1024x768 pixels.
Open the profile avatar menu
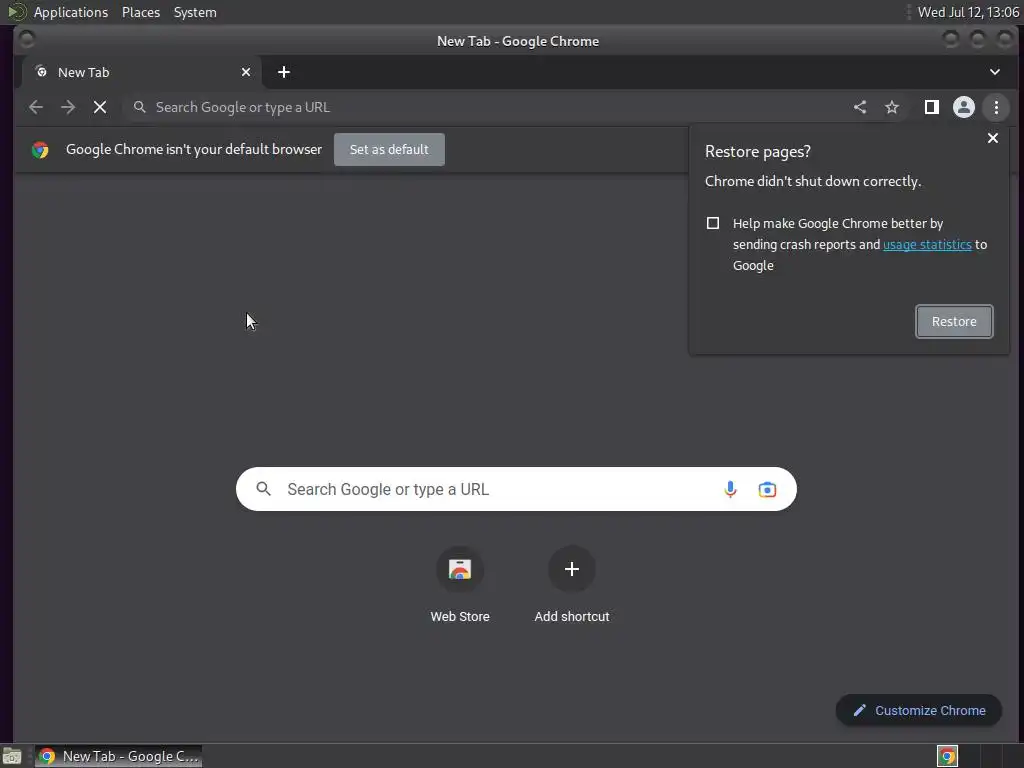964,107
